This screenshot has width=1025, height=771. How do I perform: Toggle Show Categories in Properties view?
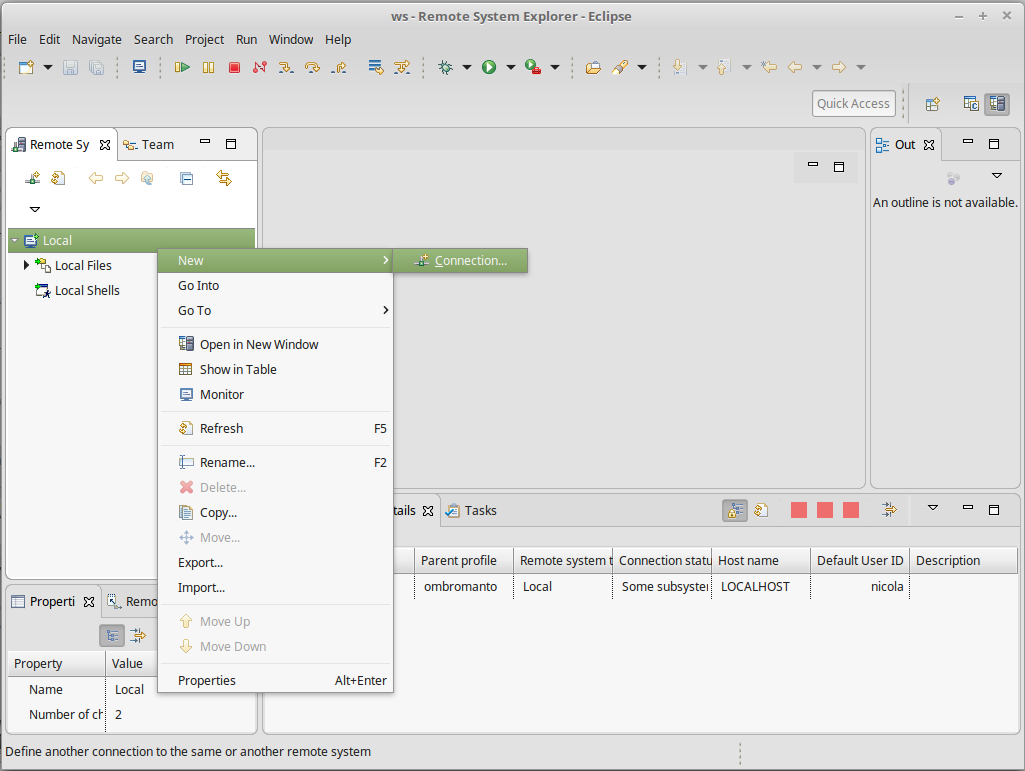point(112,635)
